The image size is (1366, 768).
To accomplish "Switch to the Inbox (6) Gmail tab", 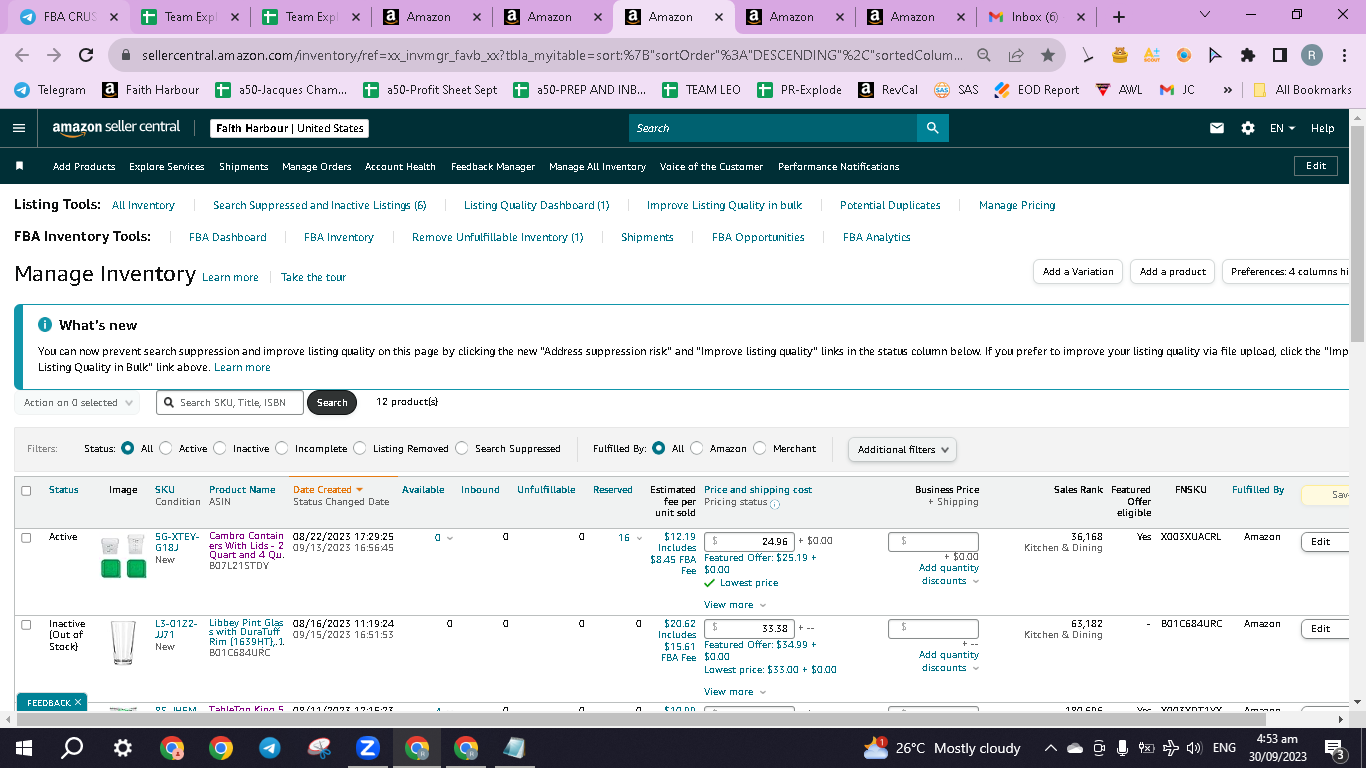I will pyautogui.click(x=1037, y=17).
